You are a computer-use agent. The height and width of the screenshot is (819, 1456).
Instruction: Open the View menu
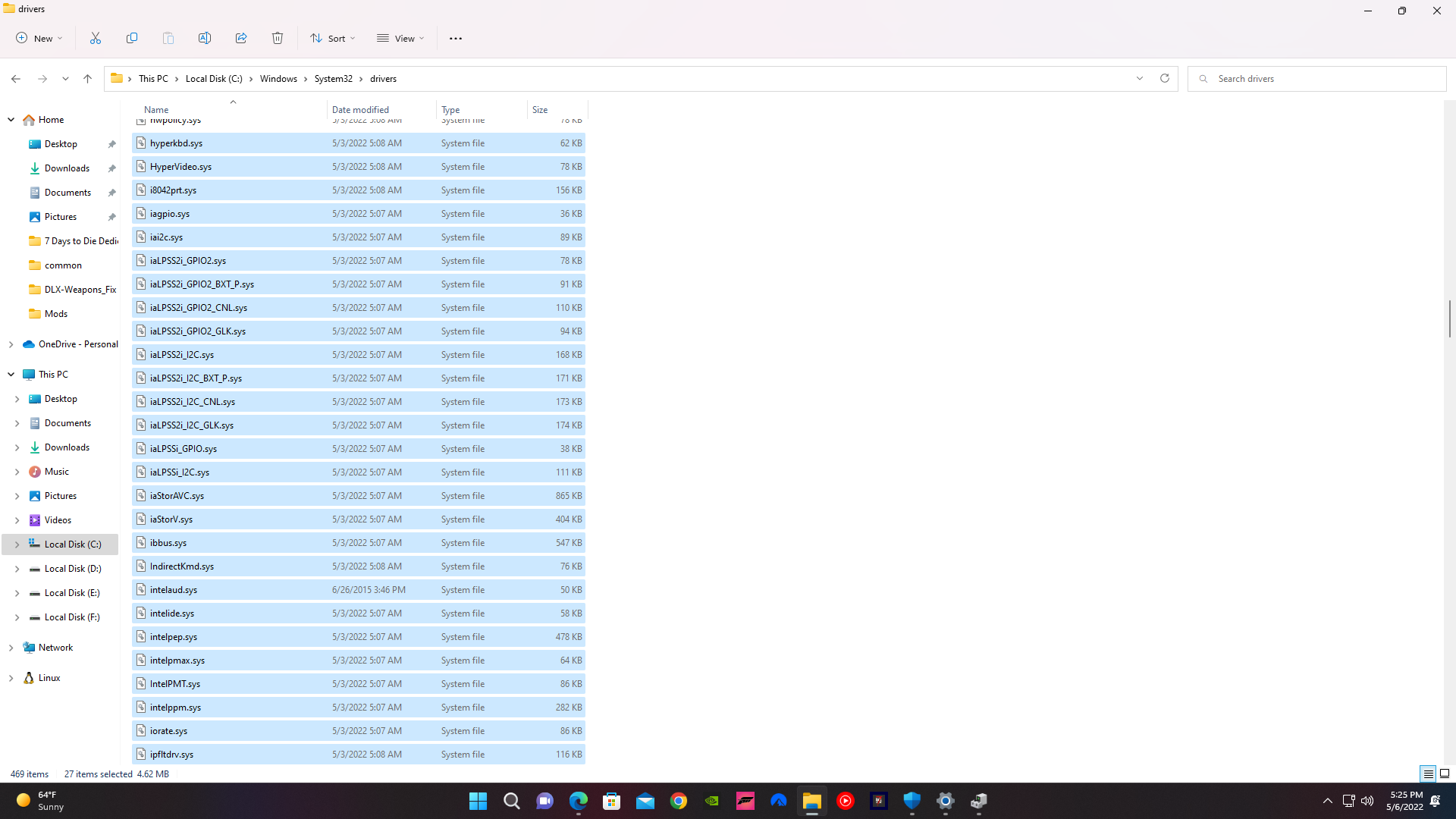coord(400,38)
